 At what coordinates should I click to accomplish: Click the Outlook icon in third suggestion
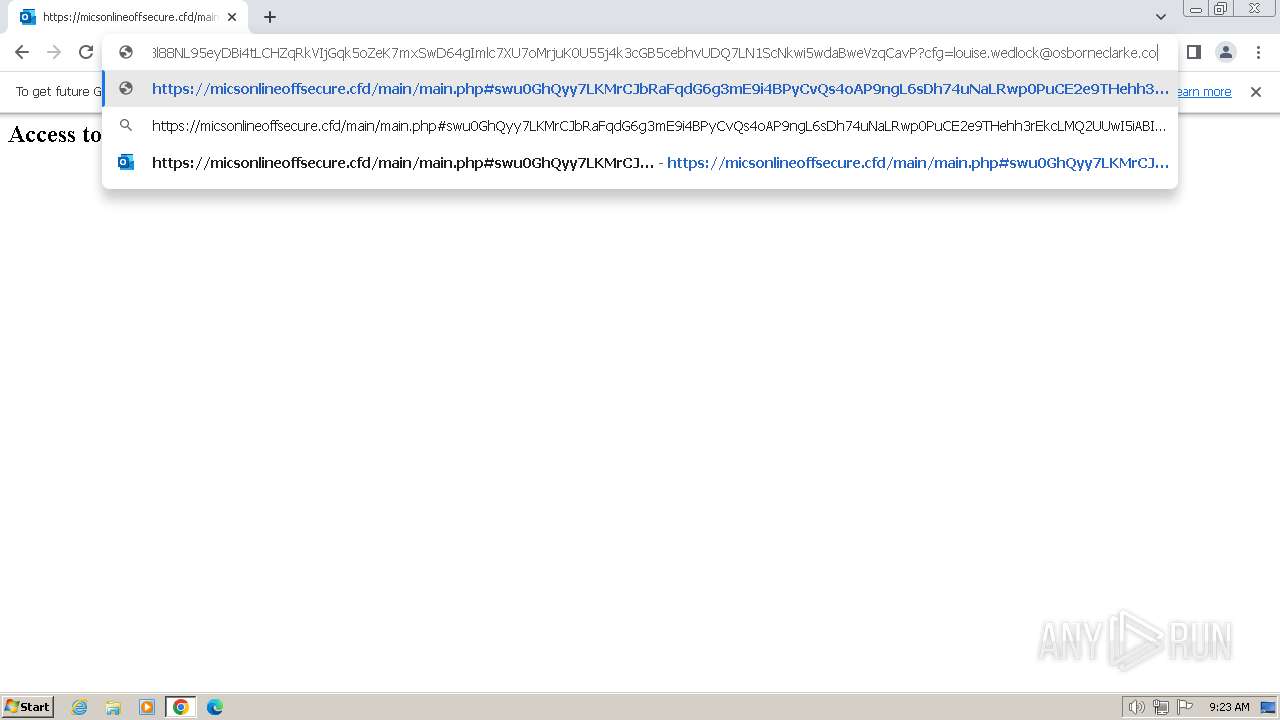pos(126,162)
